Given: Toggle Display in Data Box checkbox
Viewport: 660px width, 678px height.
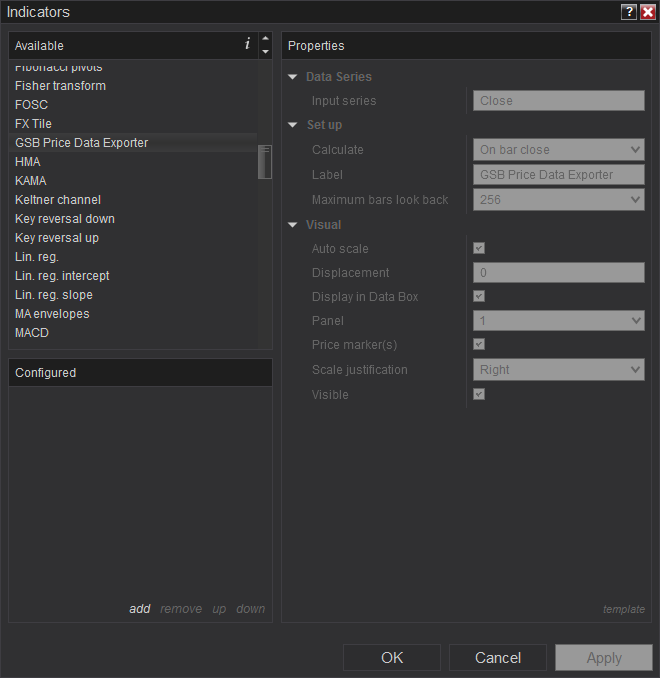Looking at the screenshot, I should pos(479,296).
